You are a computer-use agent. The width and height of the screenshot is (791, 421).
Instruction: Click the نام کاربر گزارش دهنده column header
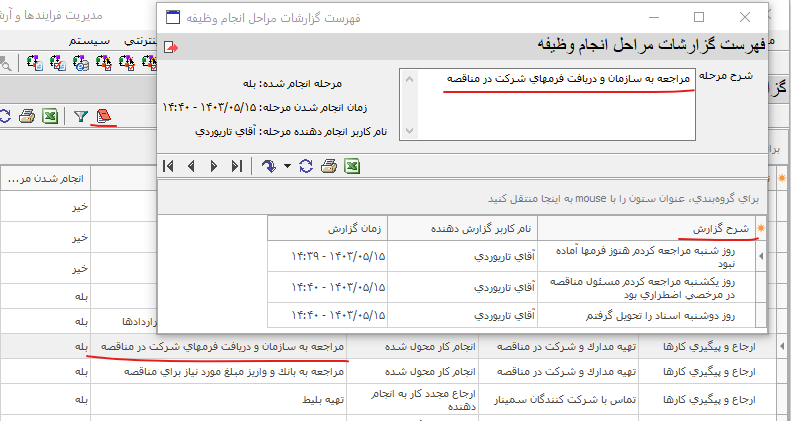(x=462, y=228)
